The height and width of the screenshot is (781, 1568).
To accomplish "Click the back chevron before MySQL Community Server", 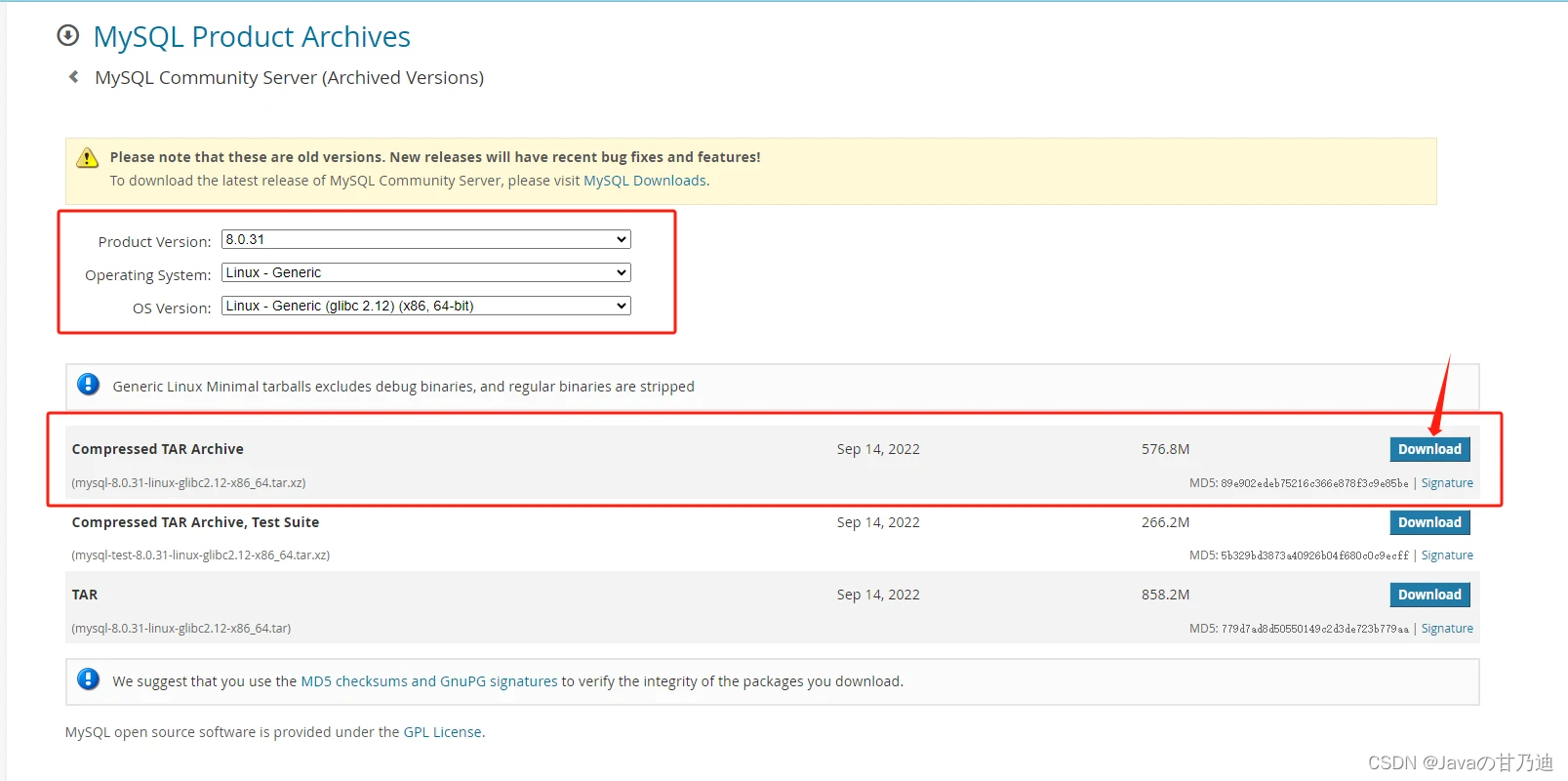I will tap(73, 76).
